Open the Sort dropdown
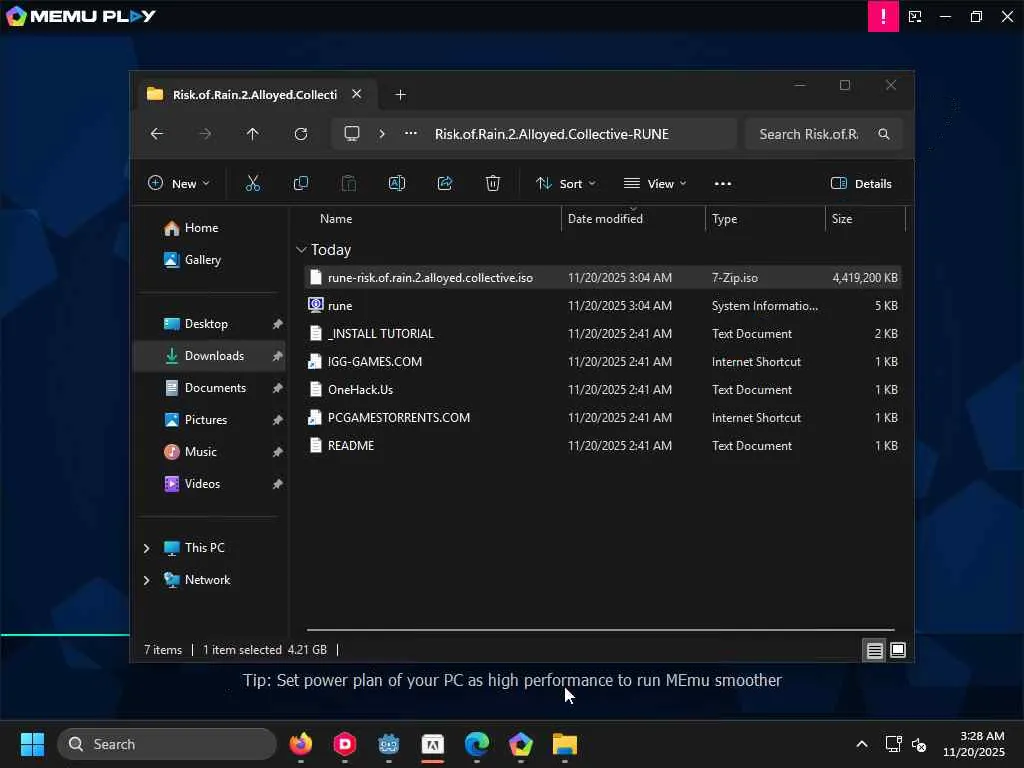Image resolution: width=1024 pixels, height=768 pixels. point(566,184)
